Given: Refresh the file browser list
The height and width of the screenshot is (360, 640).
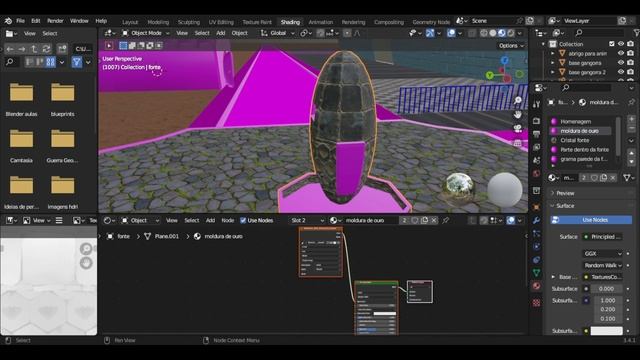Looking at the screenshot, I should [x=47, y=49].
